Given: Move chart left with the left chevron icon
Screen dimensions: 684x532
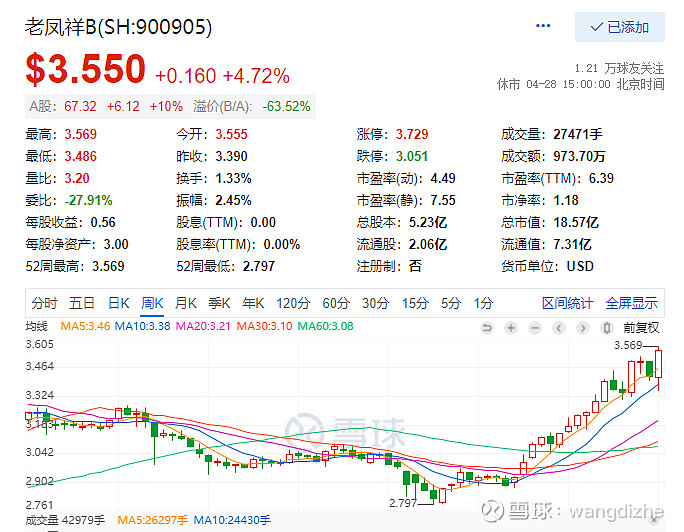Looking at the screenshot, I should (559, 327).
